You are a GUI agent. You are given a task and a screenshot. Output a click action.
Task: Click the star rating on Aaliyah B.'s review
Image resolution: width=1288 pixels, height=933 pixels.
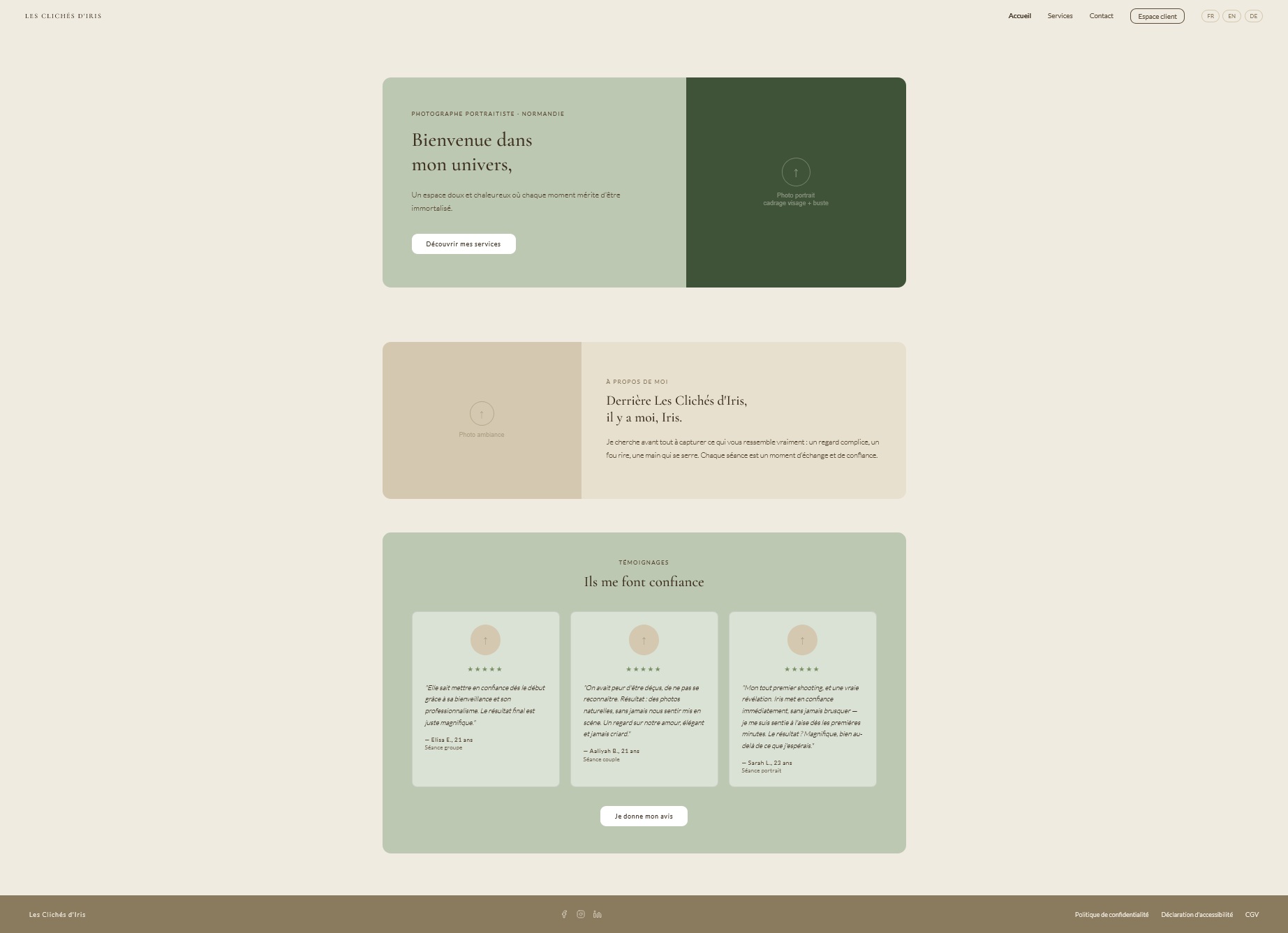[x=644, y=669]
